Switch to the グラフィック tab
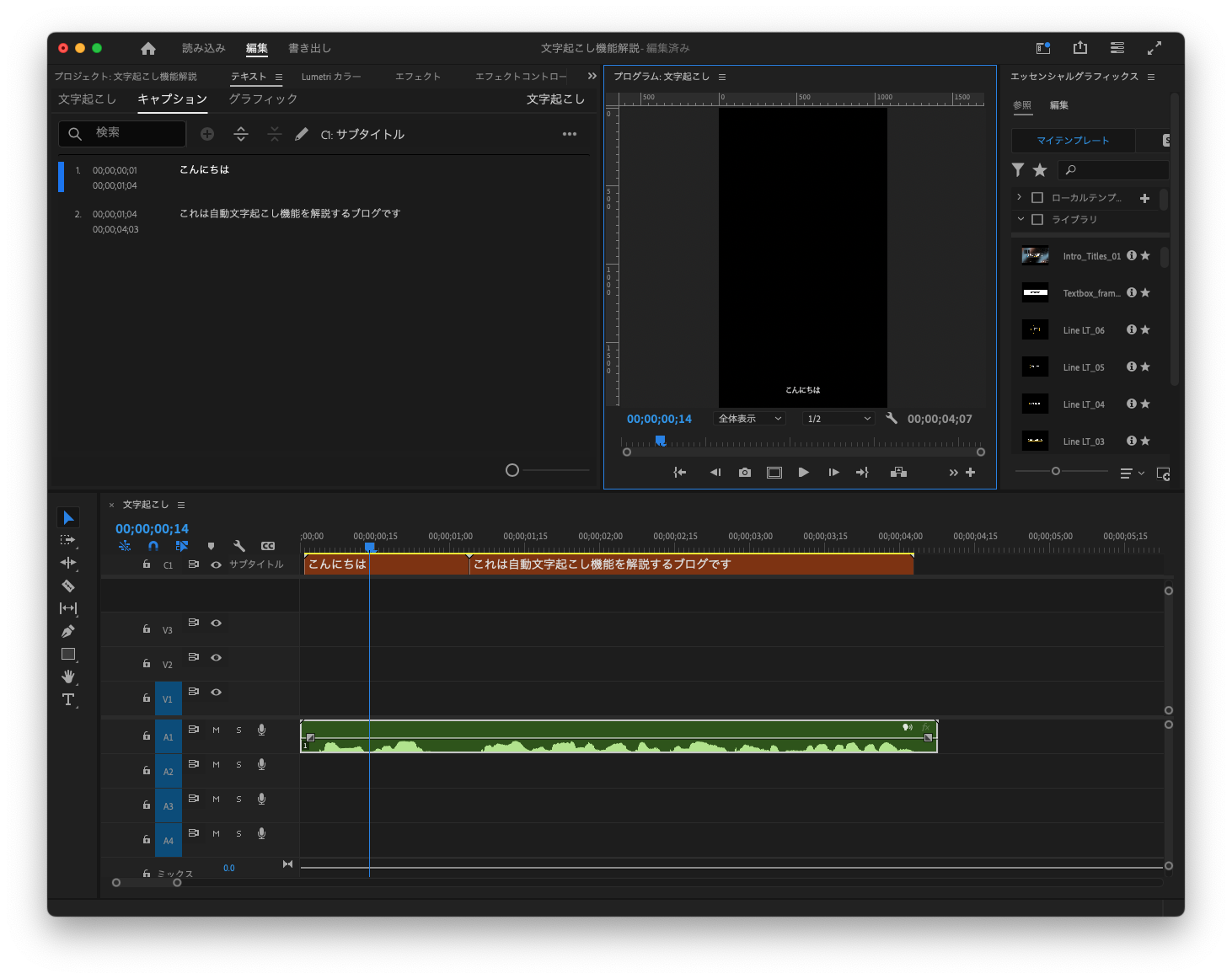This screenshot has height=979, width=1232. coord(261,99)
